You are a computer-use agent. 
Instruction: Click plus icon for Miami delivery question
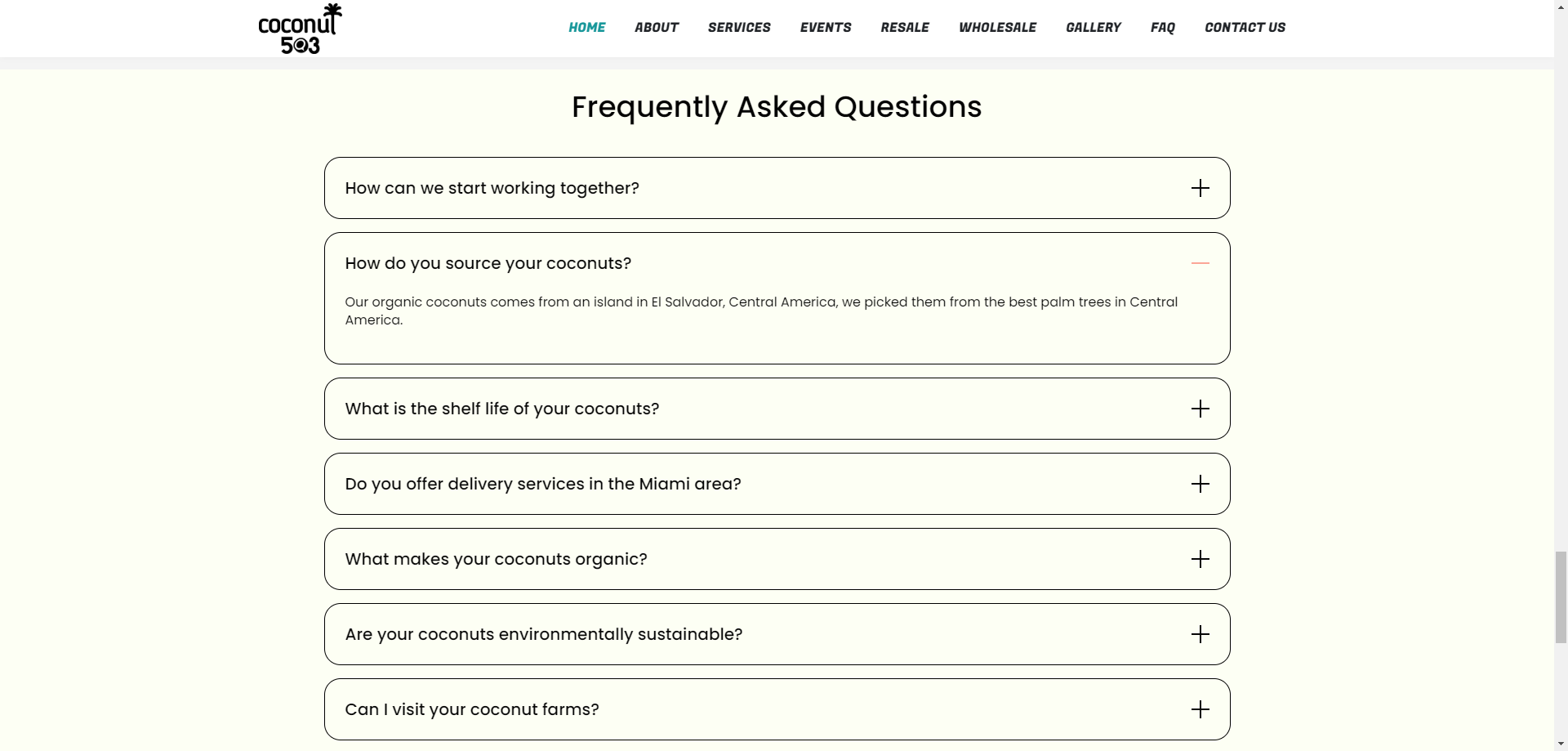click(x=1200, y=484)
